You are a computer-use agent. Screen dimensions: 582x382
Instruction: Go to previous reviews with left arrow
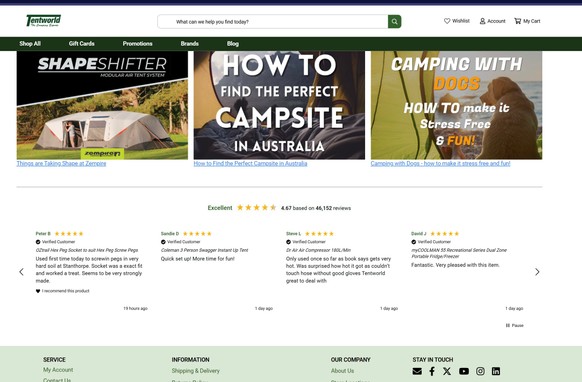click(x=22, y=272)
